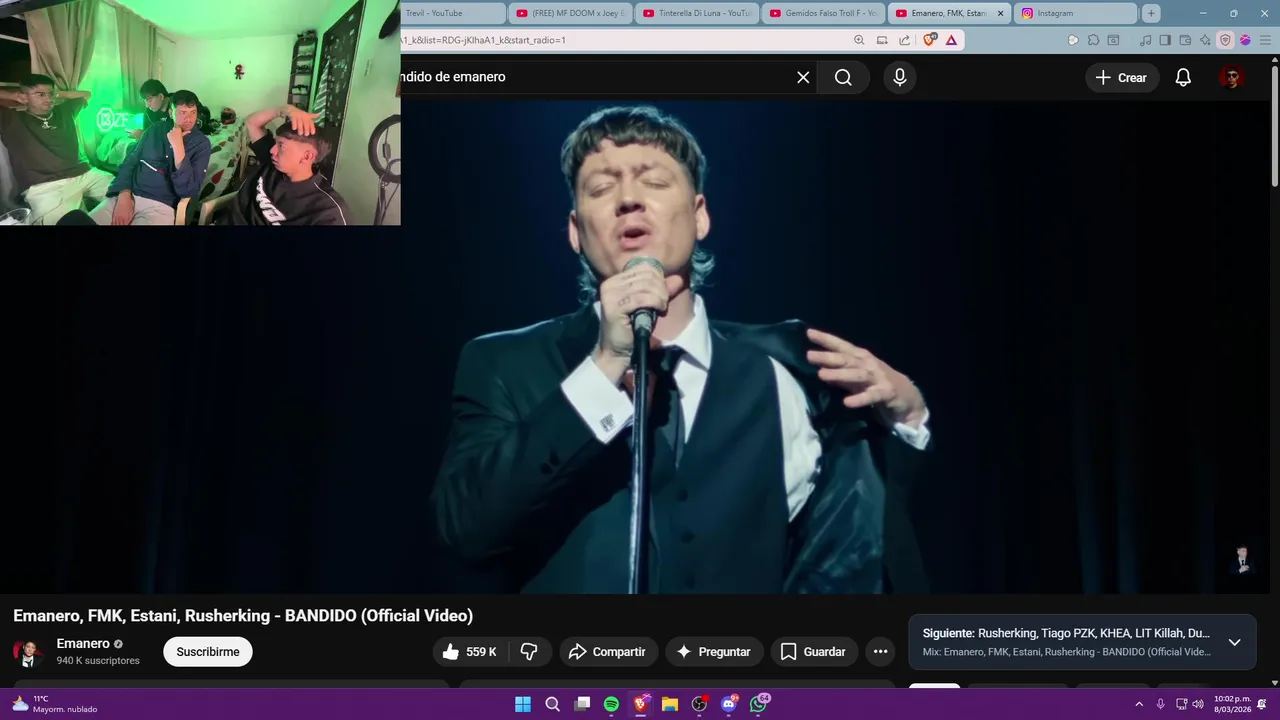1280x720 pixels.
Task: Switch to the Trevil - YouTube tab
Action: (x=452, y=13)
